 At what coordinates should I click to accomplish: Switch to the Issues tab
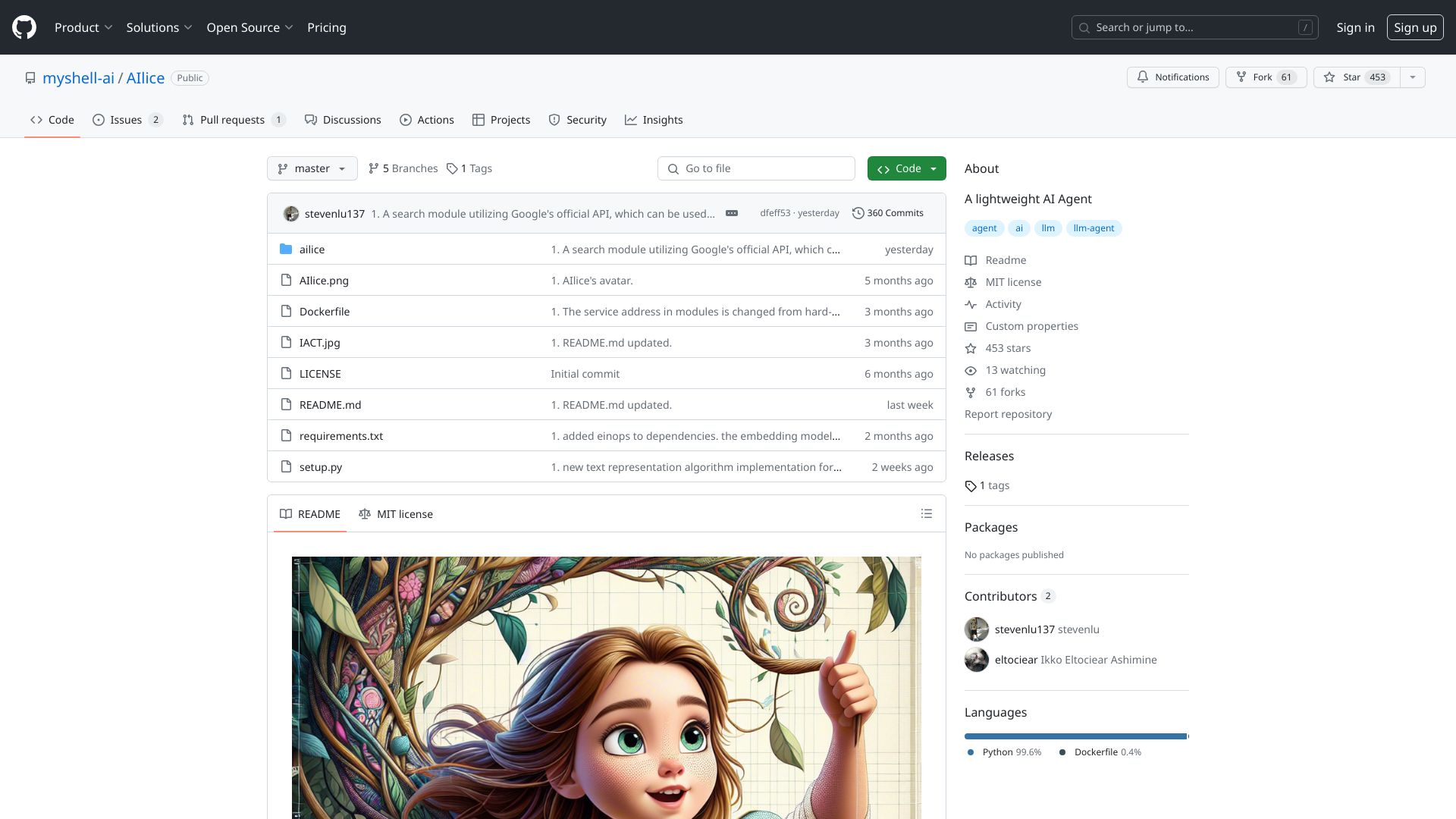(x=127, y=120)
